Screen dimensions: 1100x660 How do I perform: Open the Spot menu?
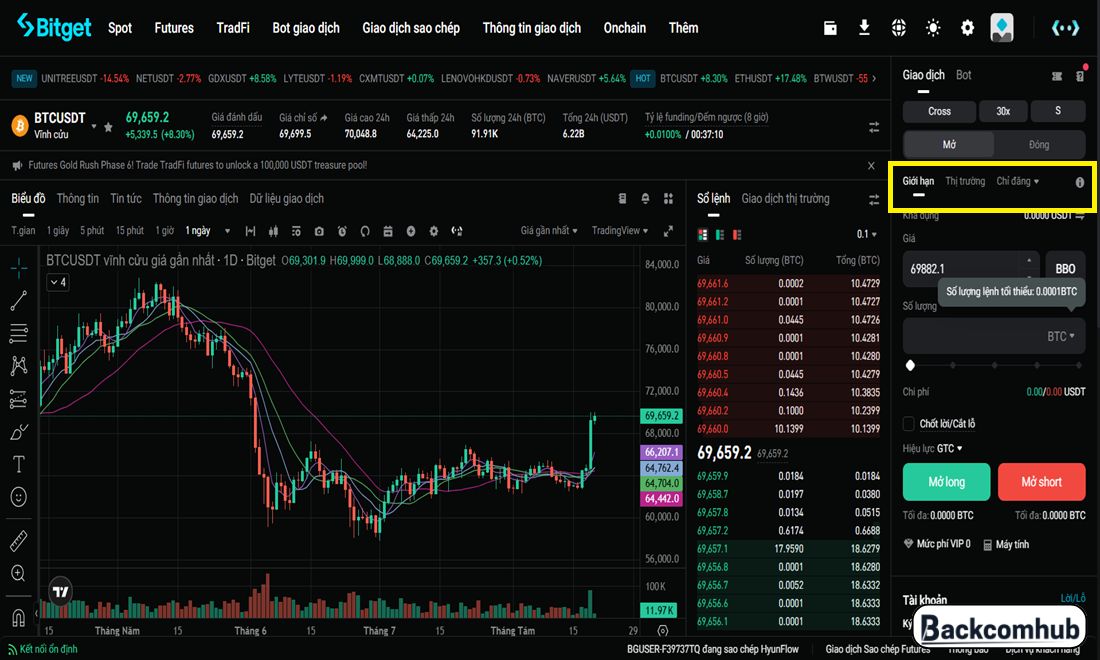[x=120, y=28]
